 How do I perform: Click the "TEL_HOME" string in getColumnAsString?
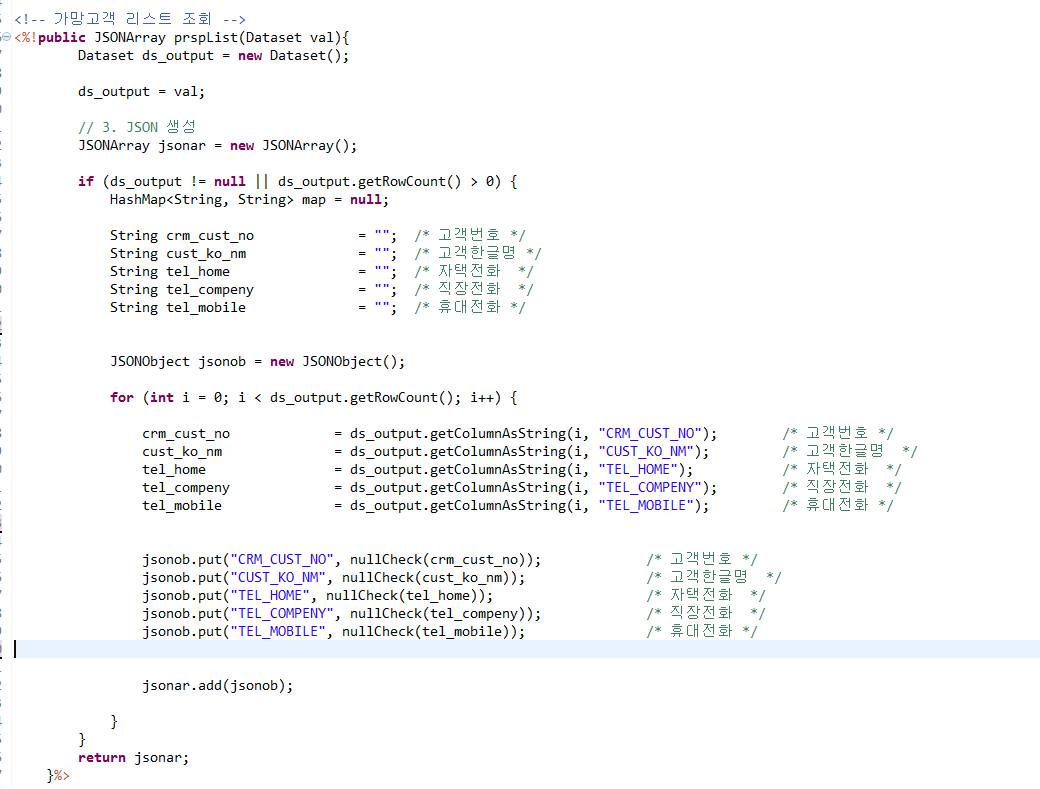pos(638,469)
